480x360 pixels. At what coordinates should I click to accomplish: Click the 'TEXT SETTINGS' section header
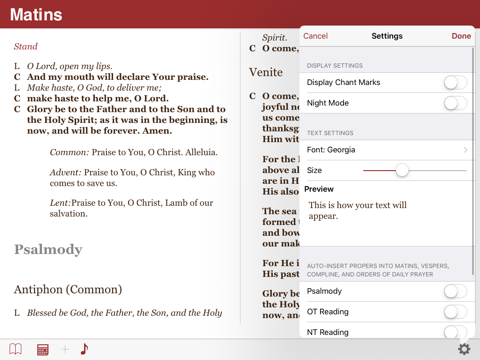pos(330,133)
